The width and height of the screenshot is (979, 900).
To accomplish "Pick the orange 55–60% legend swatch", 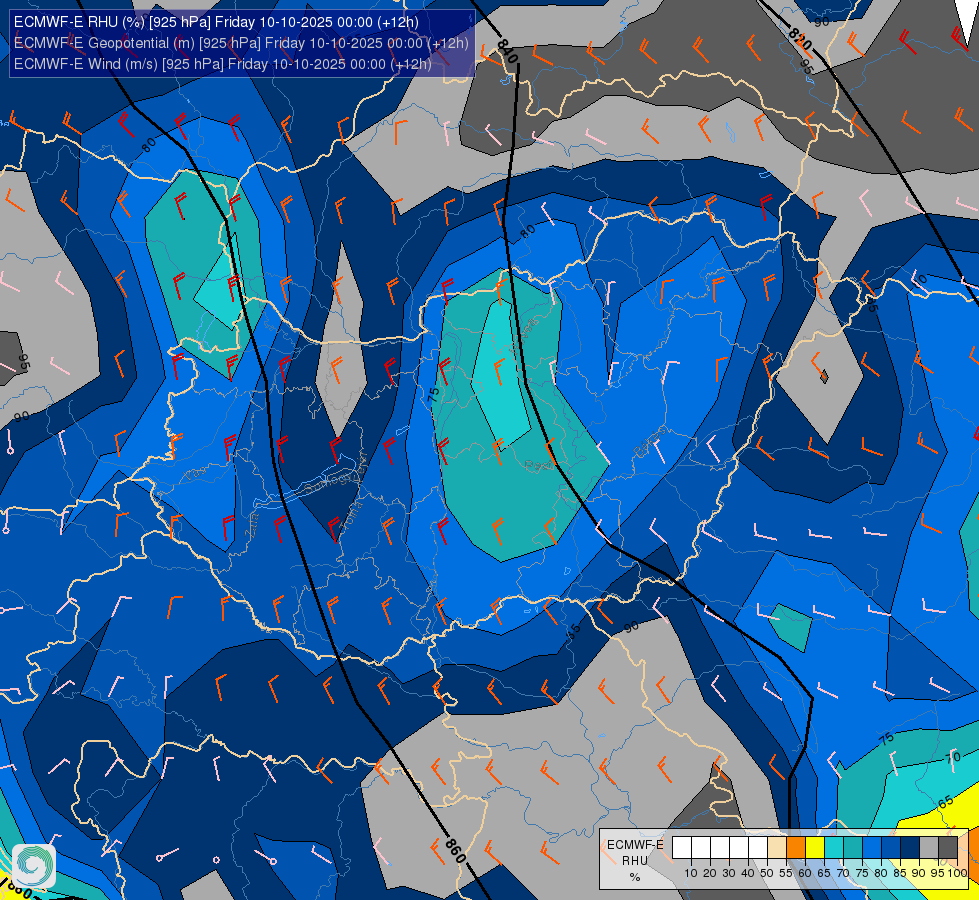I will pos(795,847).
